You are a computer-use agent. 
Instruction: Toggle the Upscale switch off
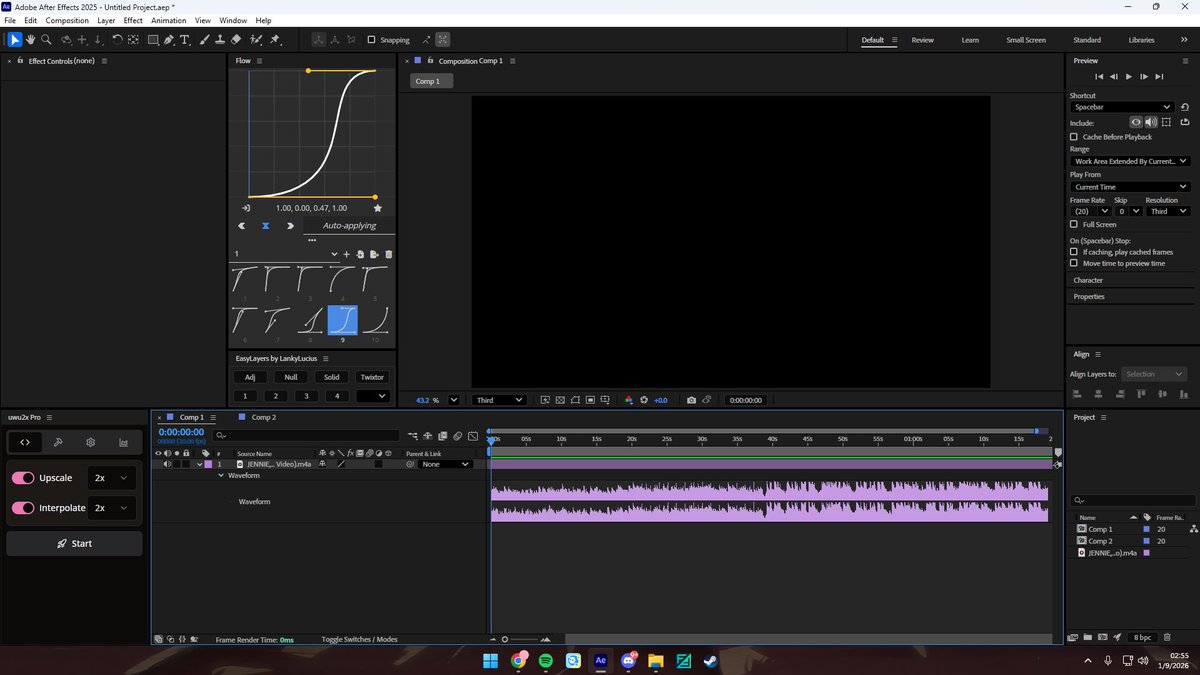[23, 478]
